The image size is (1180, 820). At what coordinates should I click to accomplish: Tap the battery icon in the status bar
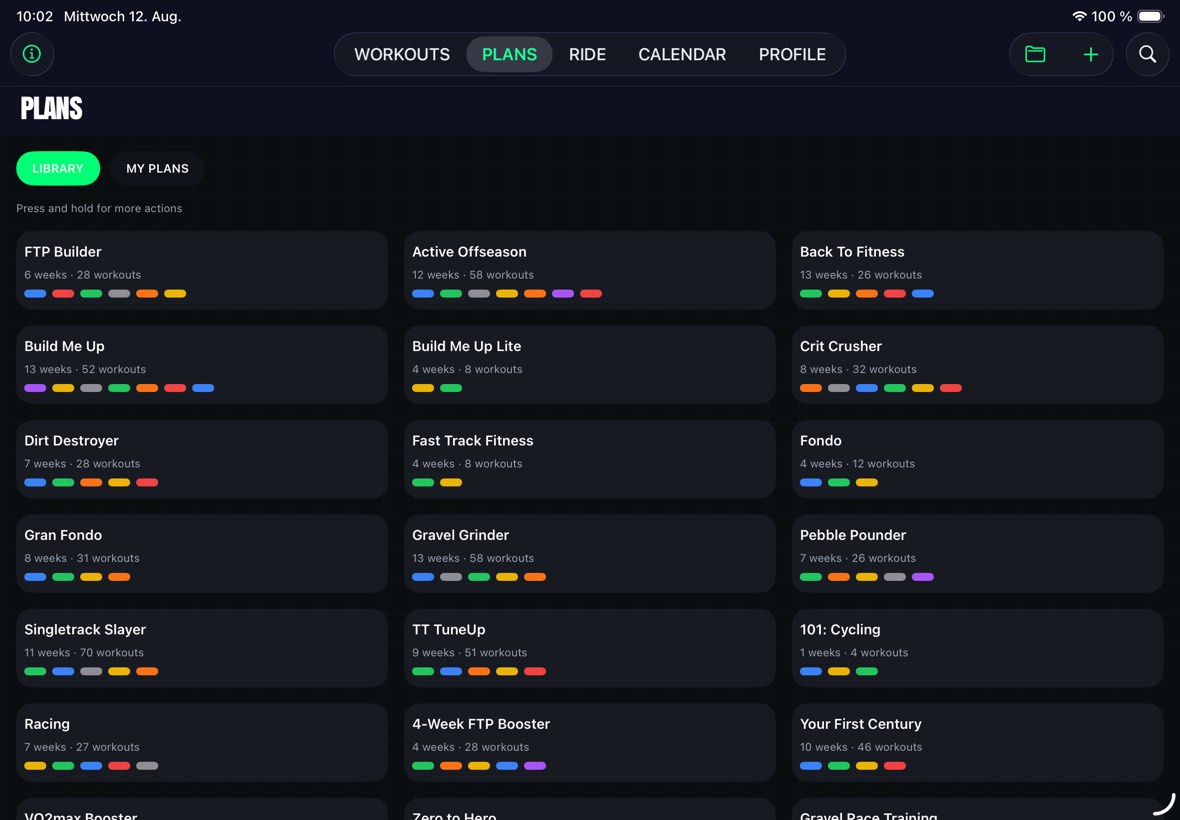[1151, 16]
